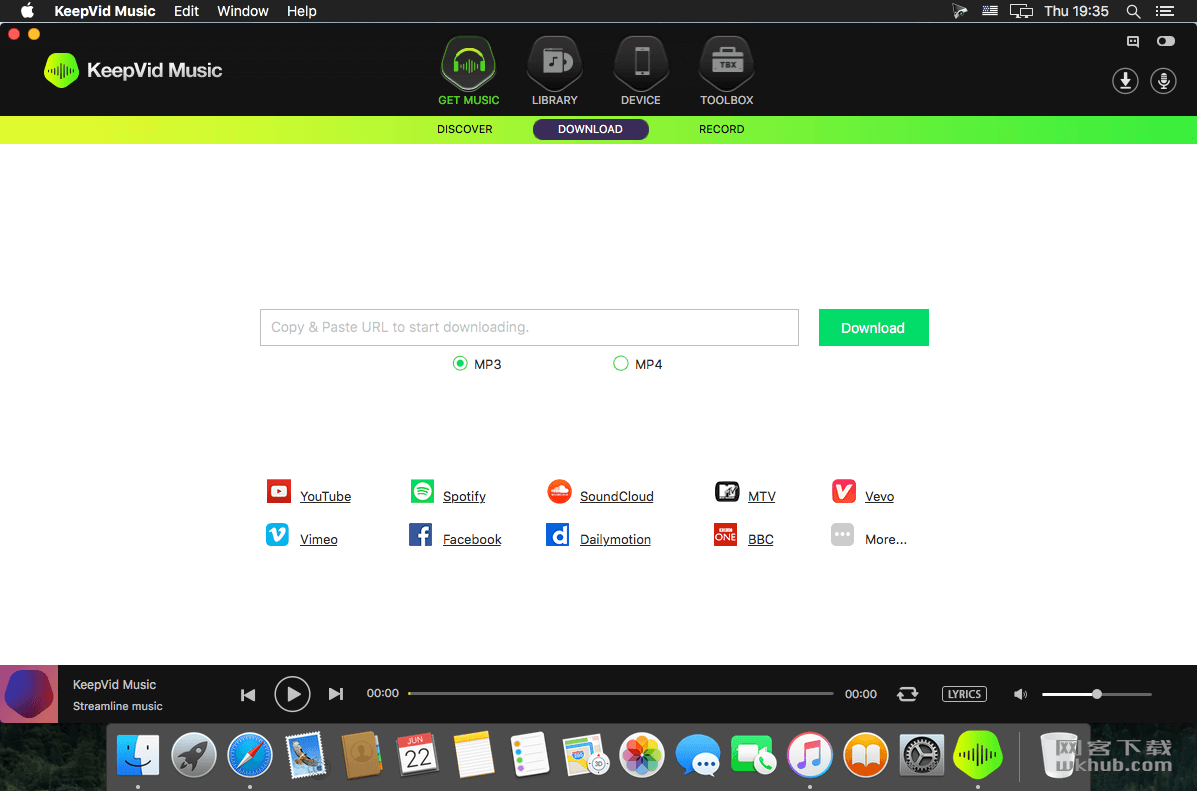1197x791 pixels.
Task: Open the Toolbox section
Action: [727, 71]
